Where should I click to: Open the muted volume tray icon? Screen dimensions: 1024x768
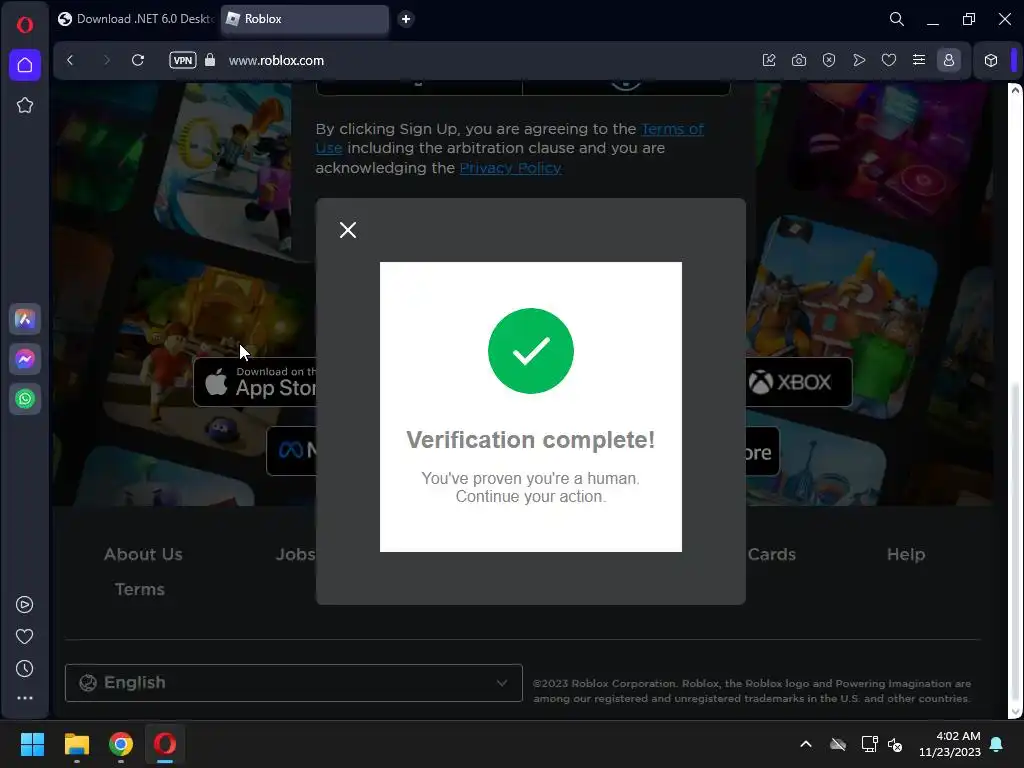pyautogui.click(x=895, y=744)
